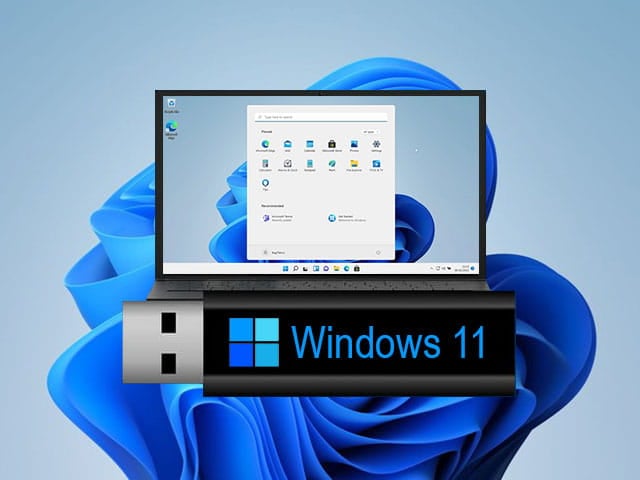Open Microsoft Edge from pinned Start apps
The width and height of the screenshot is (640, 480).
click(x=265, y=145)
